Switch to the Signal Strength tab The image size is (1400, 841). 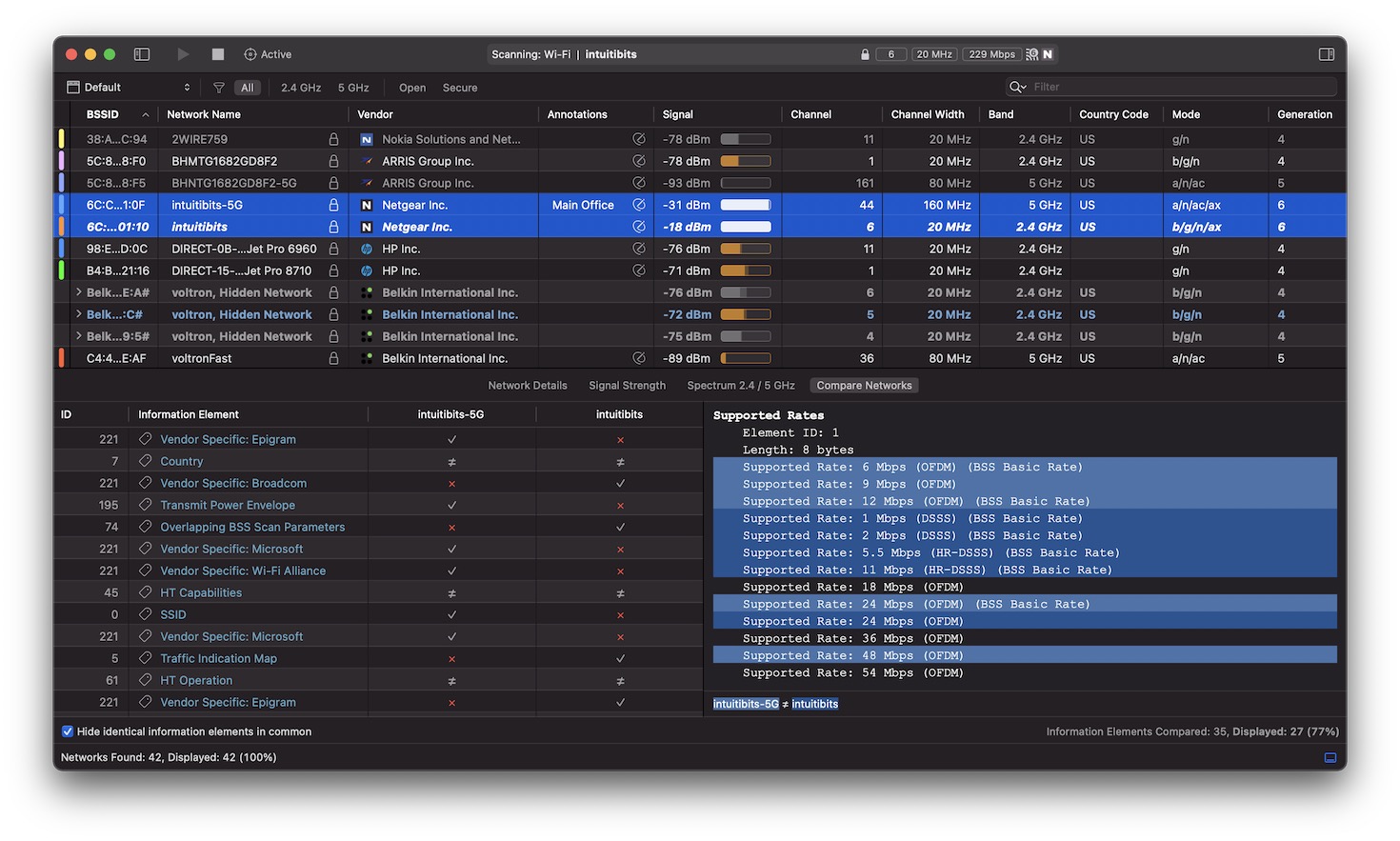coord(627,386)
